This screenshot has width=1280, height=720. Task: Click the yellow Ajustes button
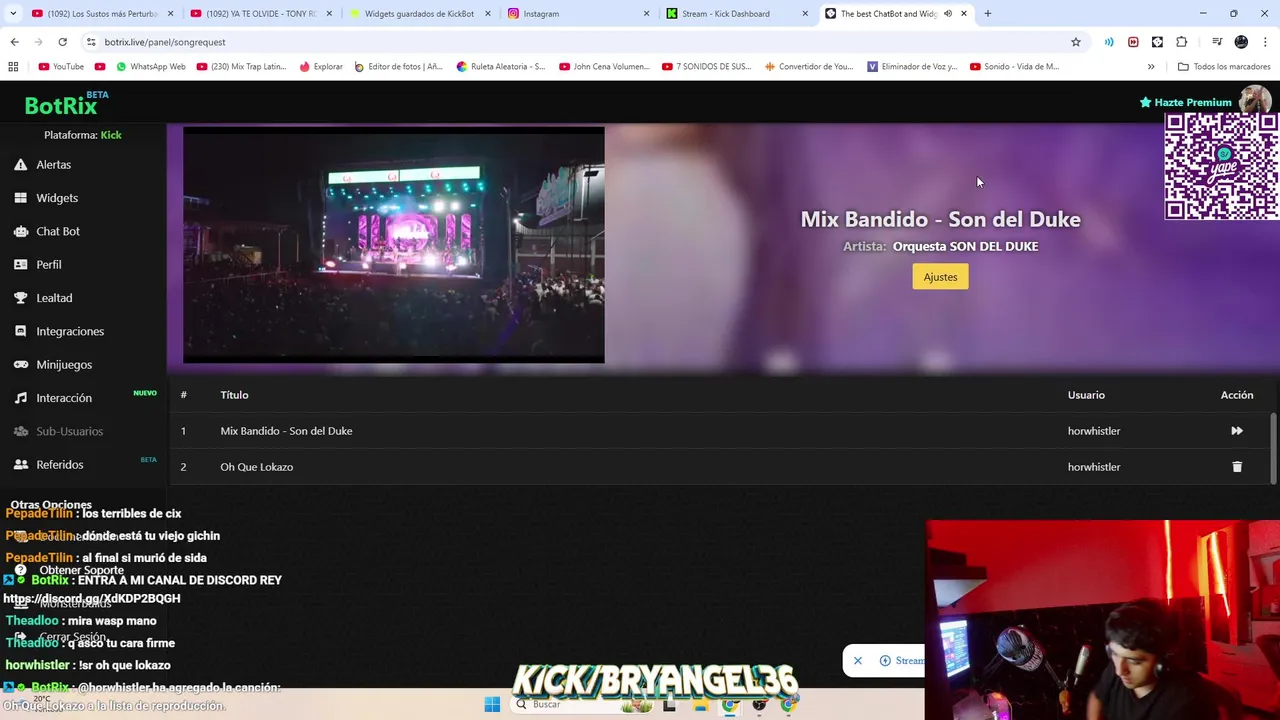pyautogui.click(x=940, y=277)
